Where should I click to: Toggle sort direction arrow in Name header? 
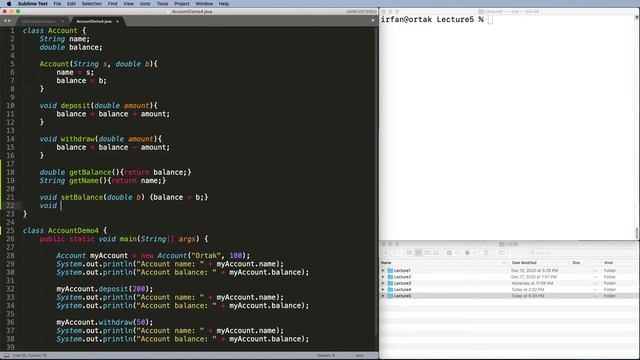(x=504, y=263)
